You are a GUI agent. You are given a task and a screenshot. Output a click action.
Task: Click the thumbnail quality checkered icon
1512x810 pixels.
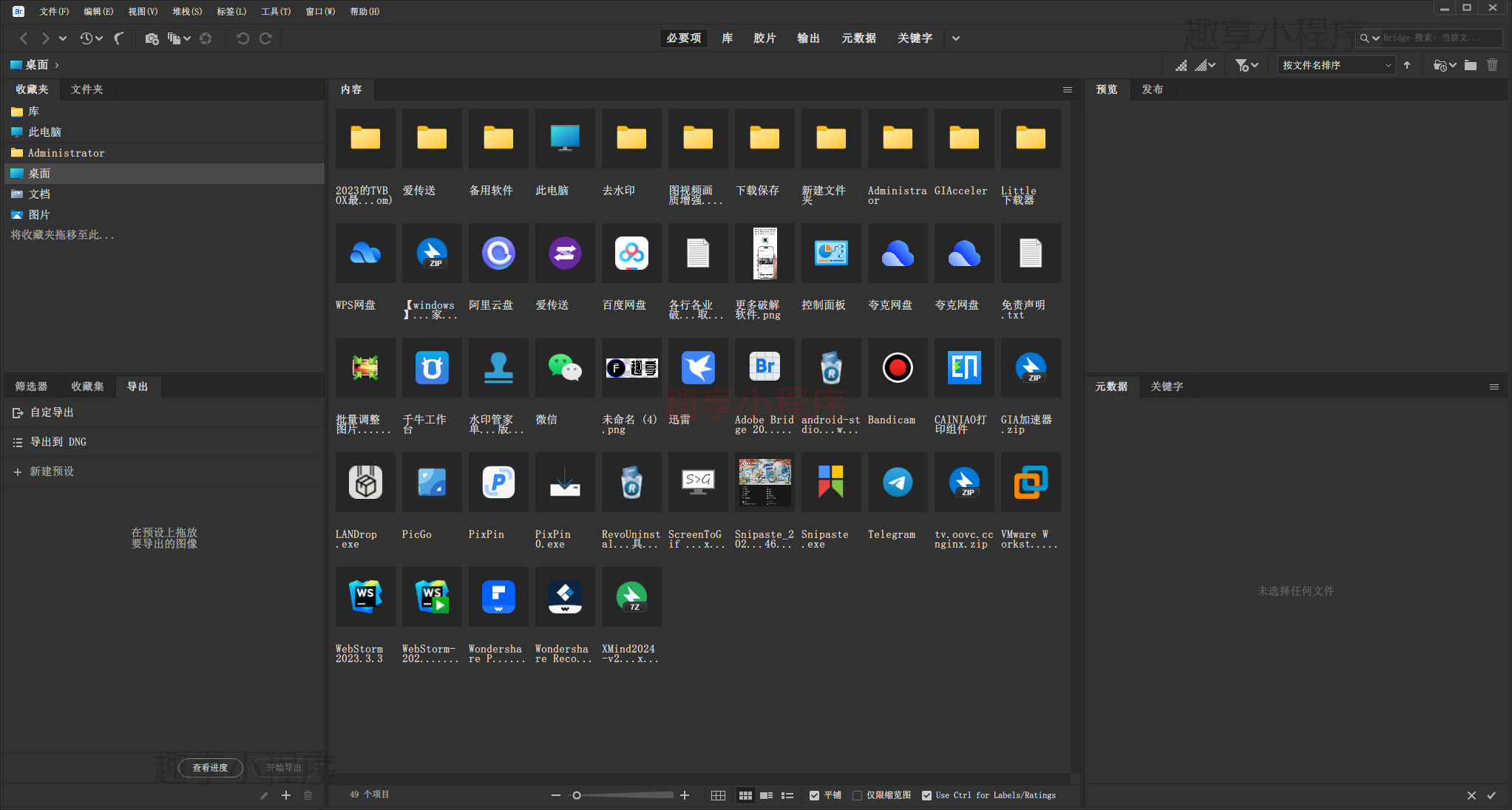pyautogui.click(x=1182, y=65)
